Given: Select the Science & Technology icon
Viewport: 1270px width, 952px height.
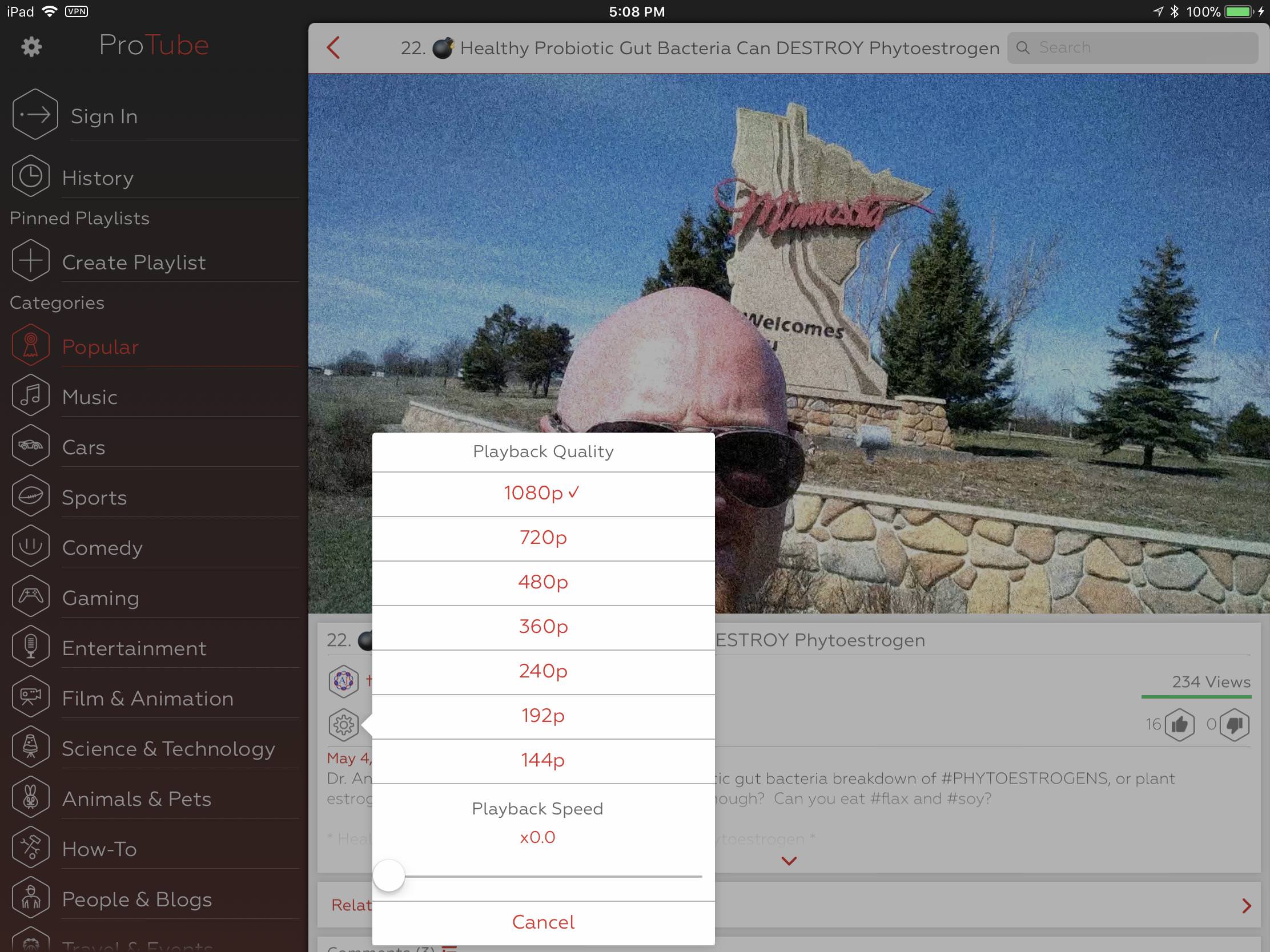Looking at the screenshot, I should coord(29,747).
